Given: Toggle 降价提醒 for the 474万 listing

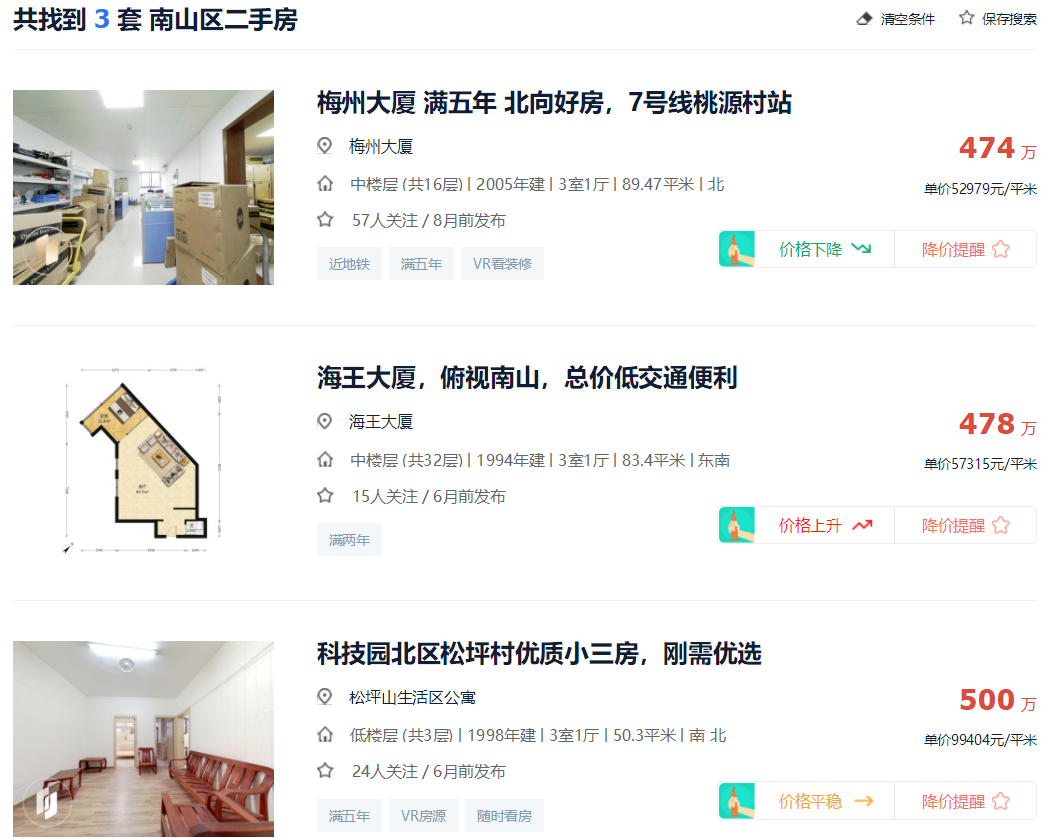Looking at the screenshot, I should tap(965, 250).
